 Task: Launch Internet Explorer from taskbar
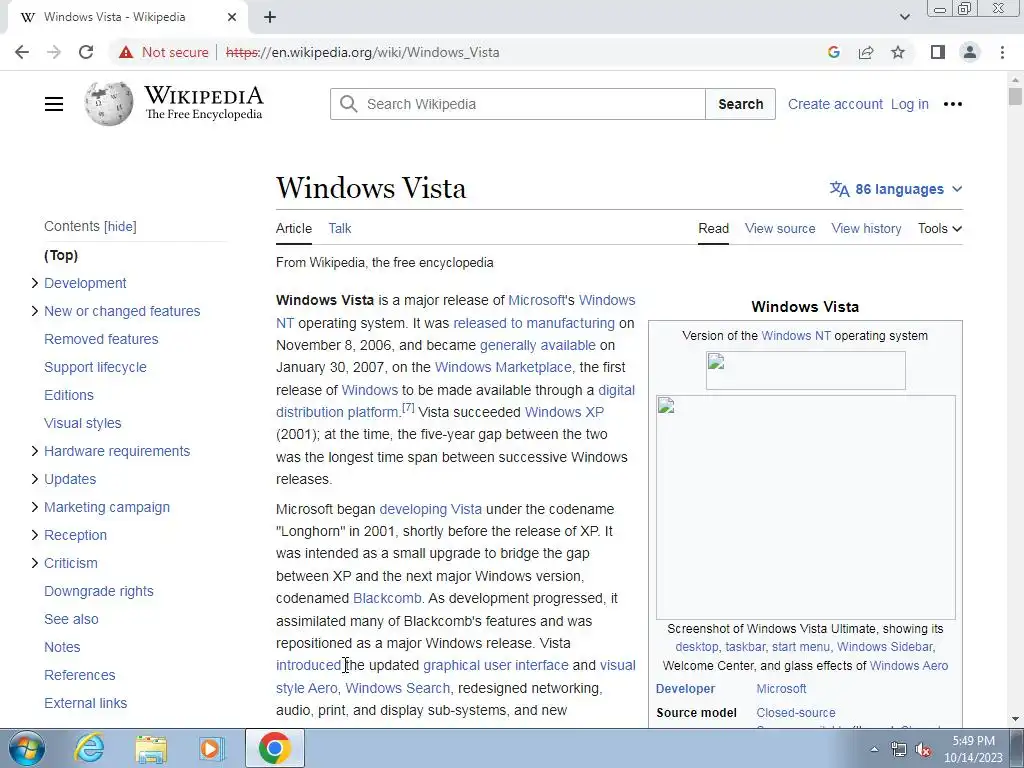89,748
